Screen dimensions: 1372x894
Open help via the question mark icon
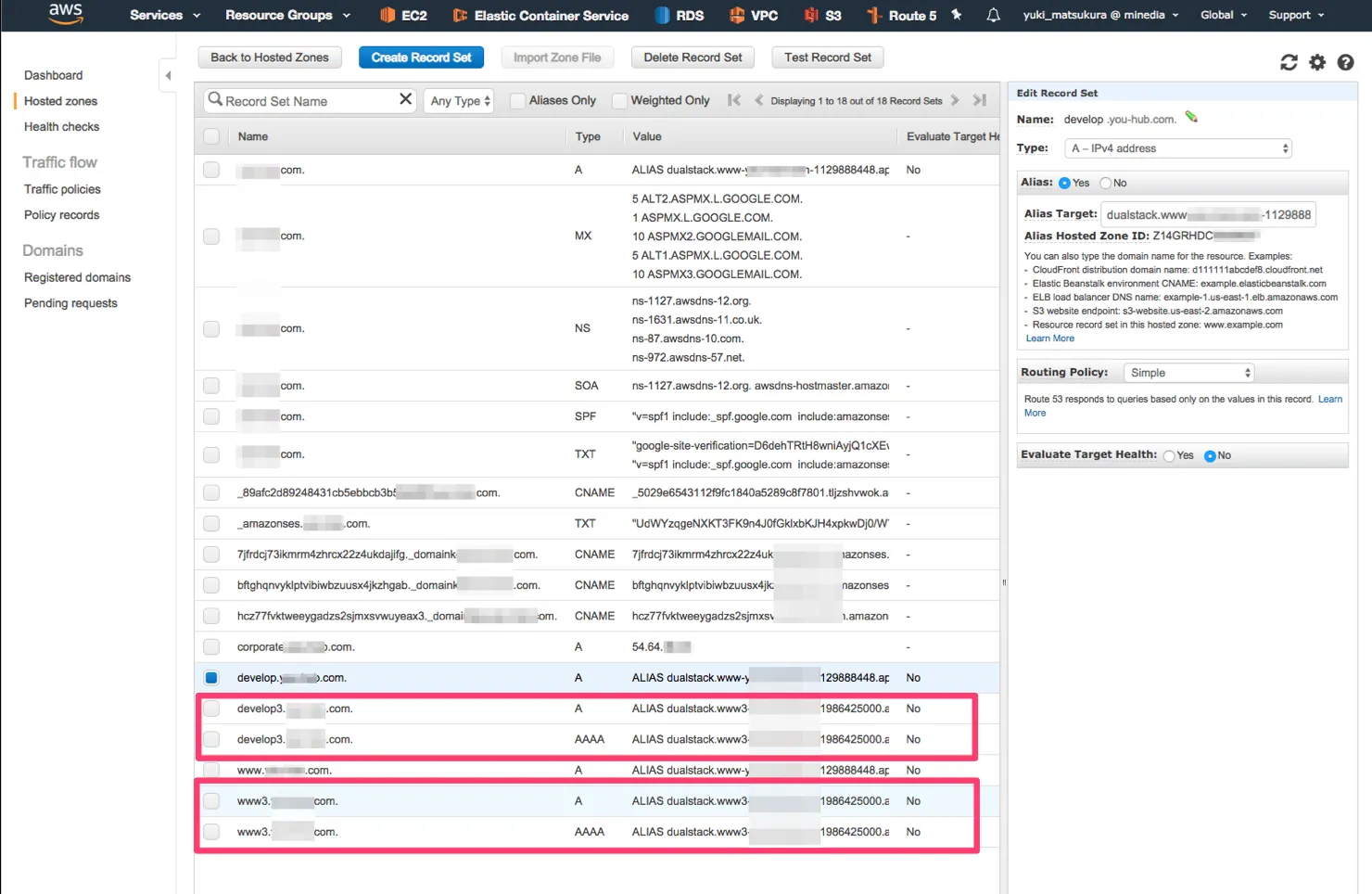coord(1345,62)
